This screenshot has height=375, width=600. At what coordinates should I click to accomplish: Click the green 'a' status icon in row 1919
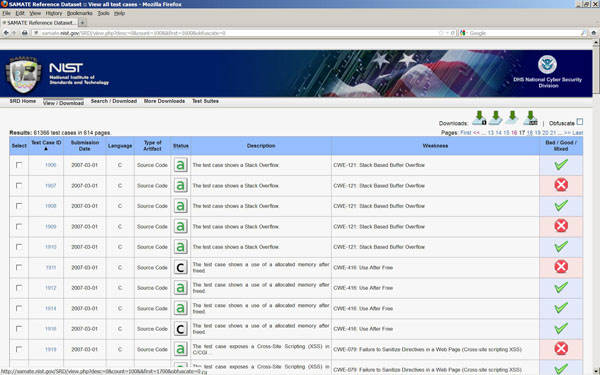tap(181, 349)
